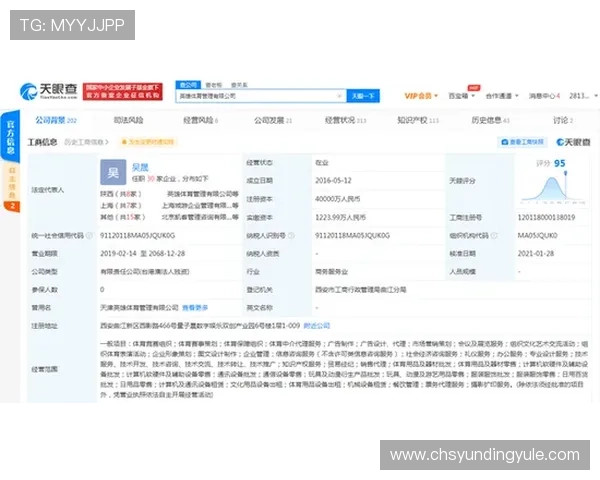Open the 讨论 tab

click(563, 120)
